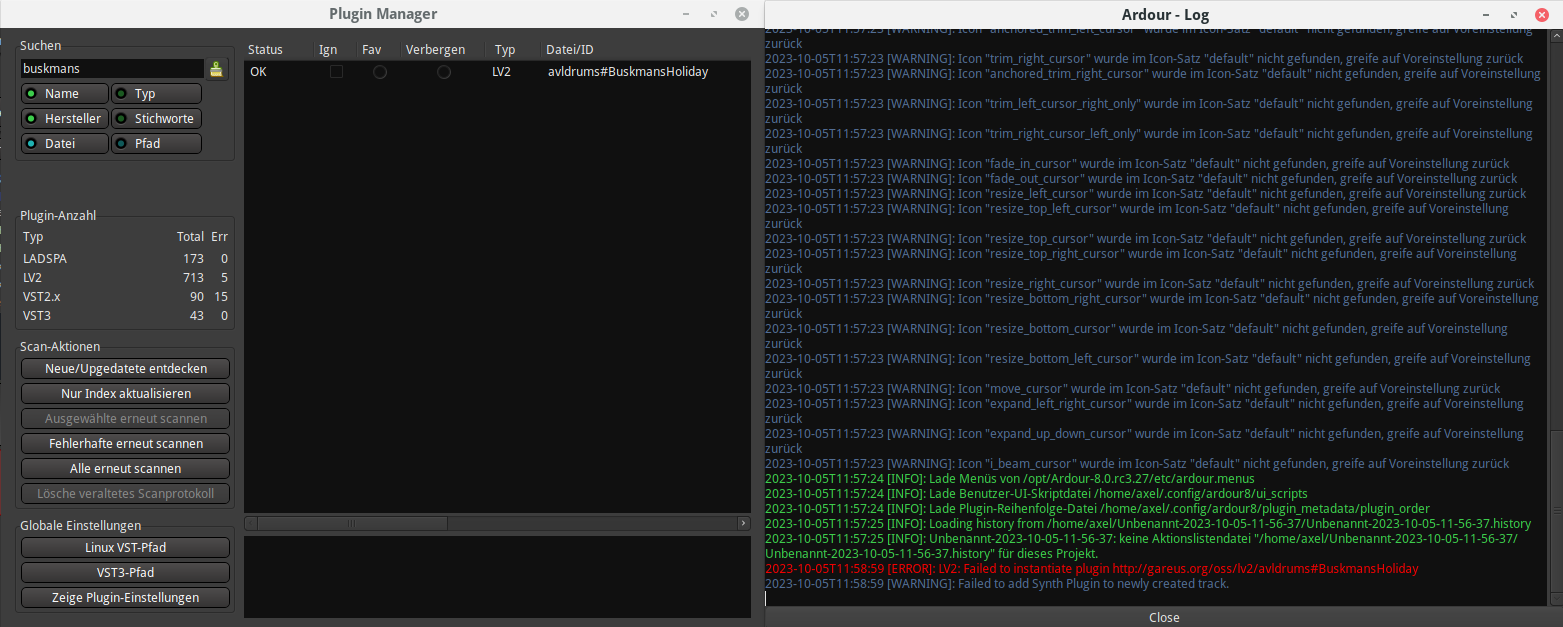The image size is (1563, 627).
Task: Clear the plugin search field icon
Action: 216,69
